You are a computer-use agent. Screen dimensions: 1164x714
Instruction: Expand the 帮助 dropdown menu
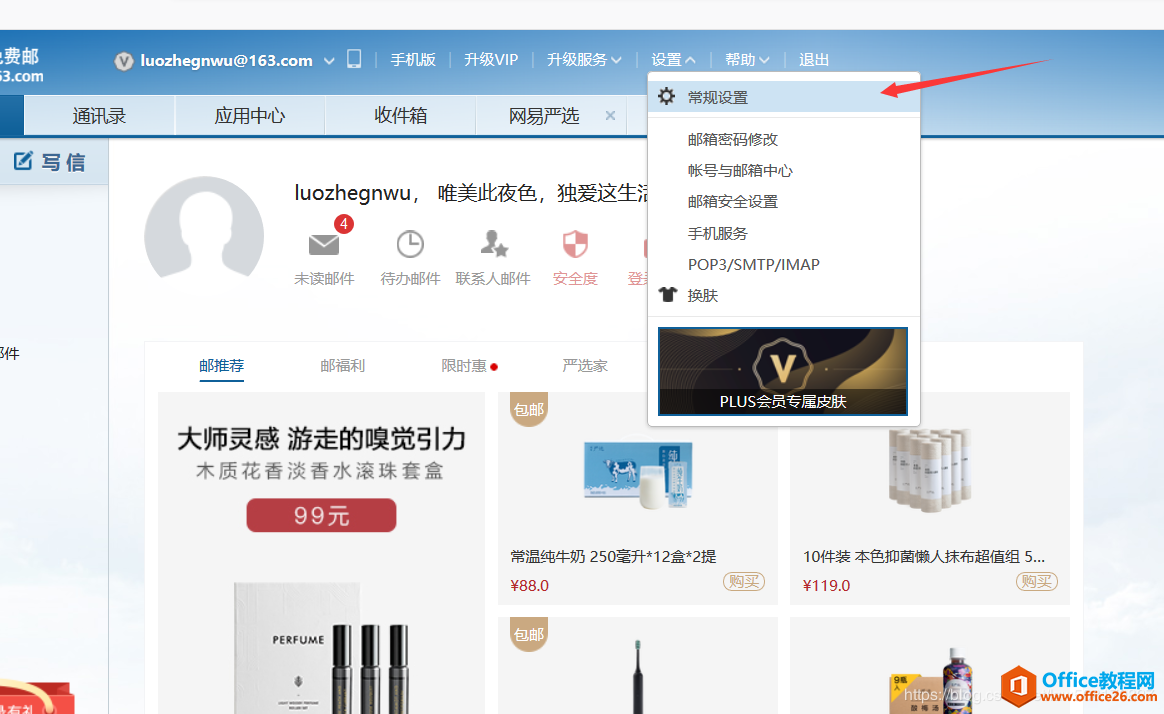click(x=748, y=60)
